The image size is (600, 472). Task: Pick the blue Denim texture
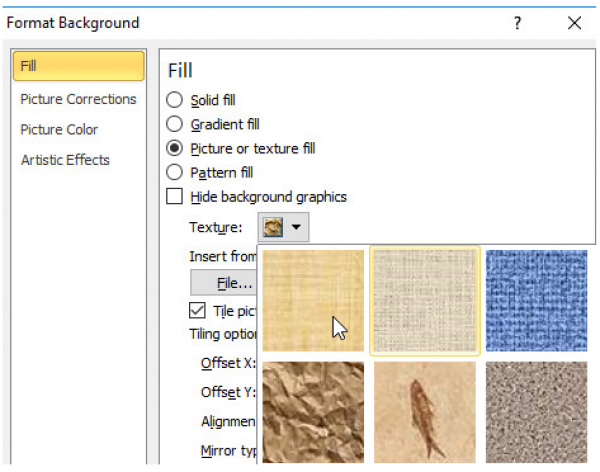pos(536,301)
